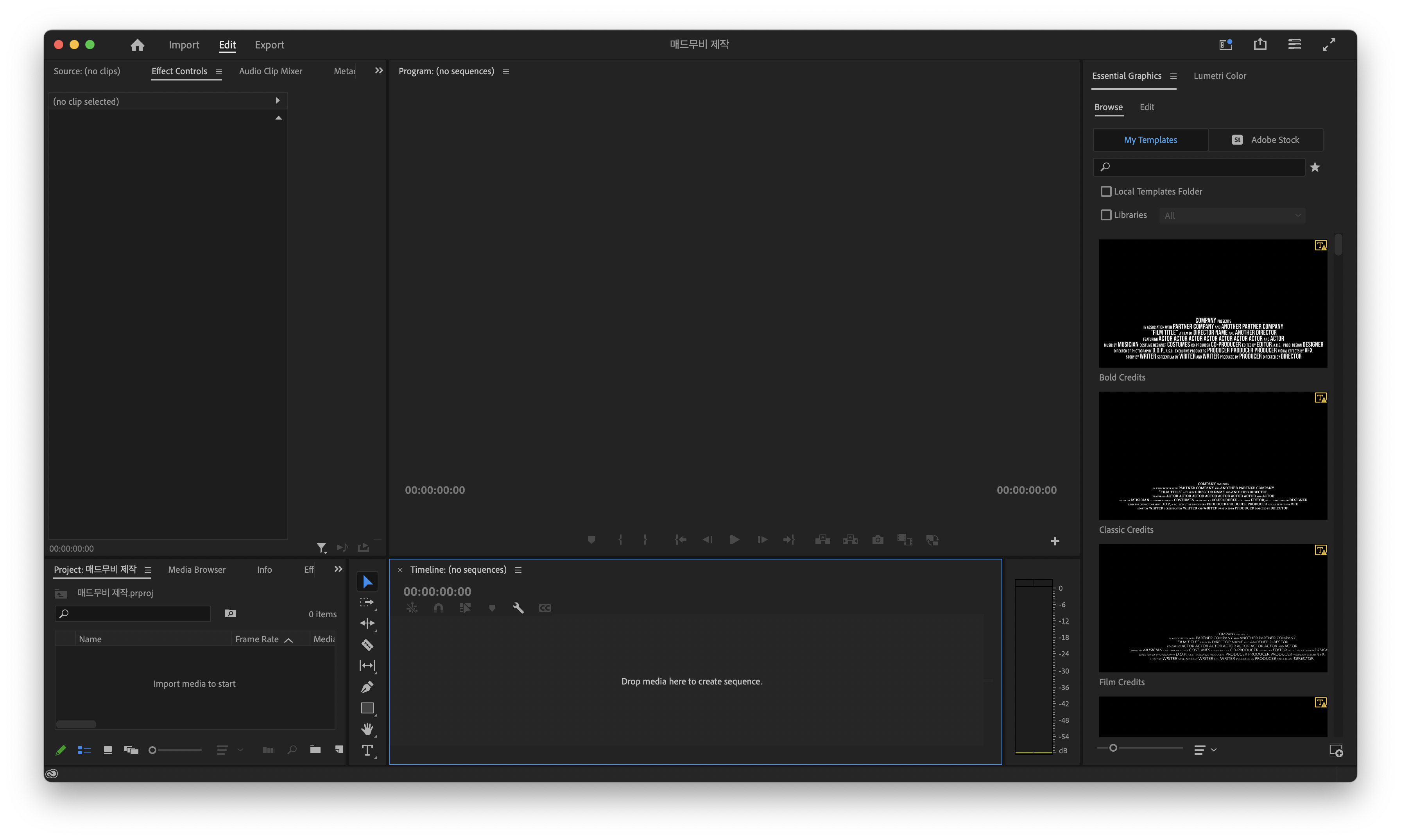Screen dimensions: 1401x840
Task: Enable Local Templates Folder checkbox
Action: [x=1106, y=191]
